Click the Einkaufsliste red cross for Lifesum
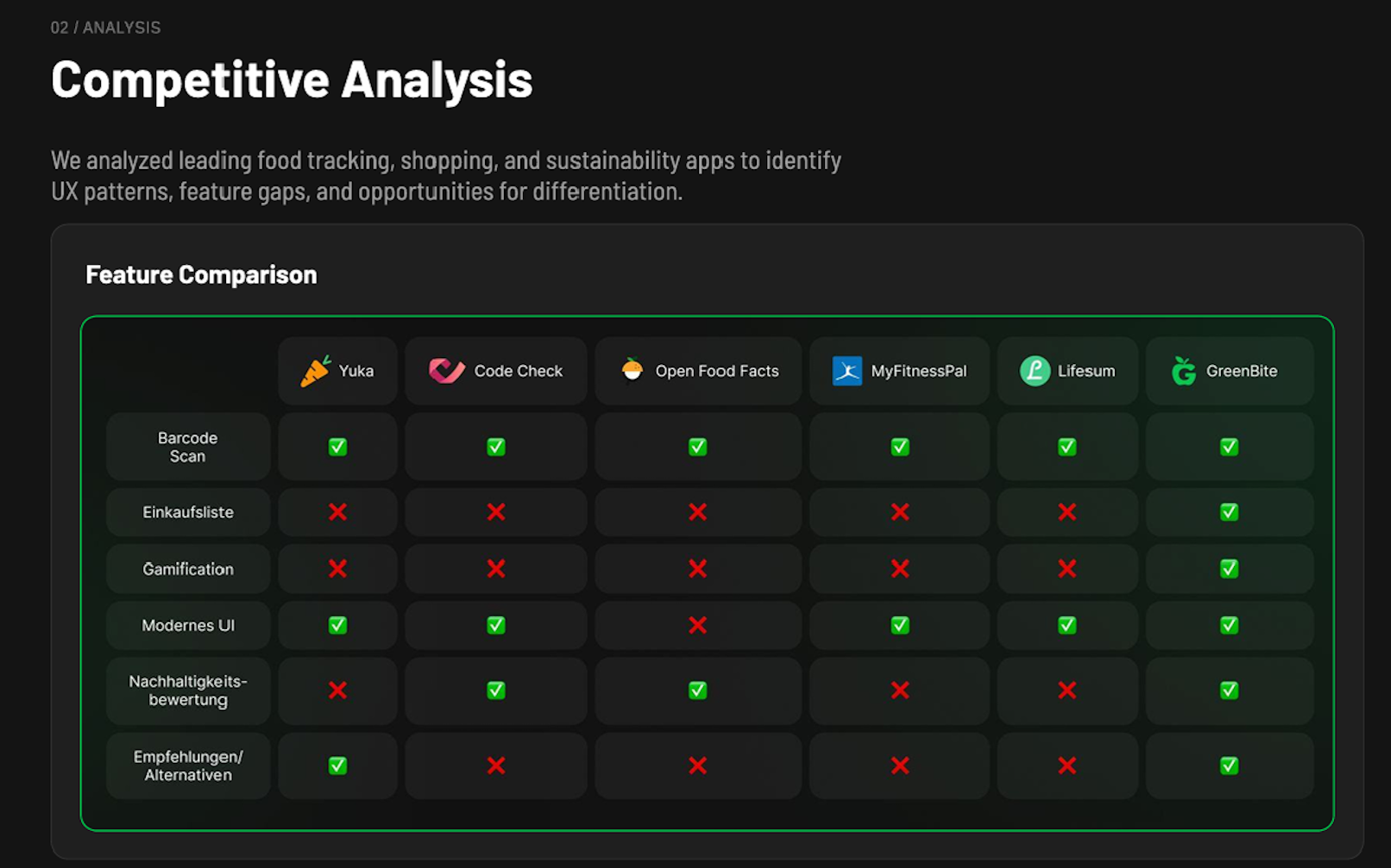The height and width of the screenshot is (868, 1391). [1067, 513]
